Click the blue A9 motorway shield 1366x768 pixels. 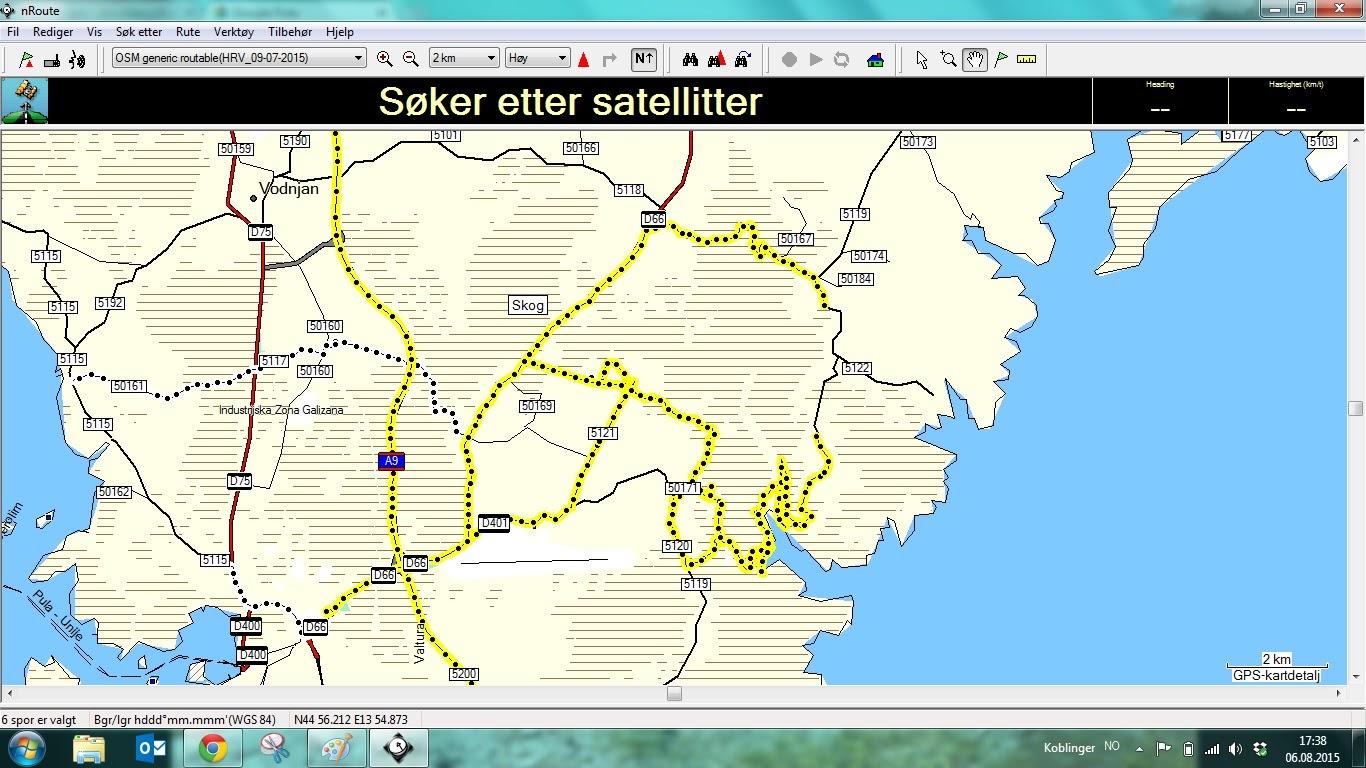391,461
